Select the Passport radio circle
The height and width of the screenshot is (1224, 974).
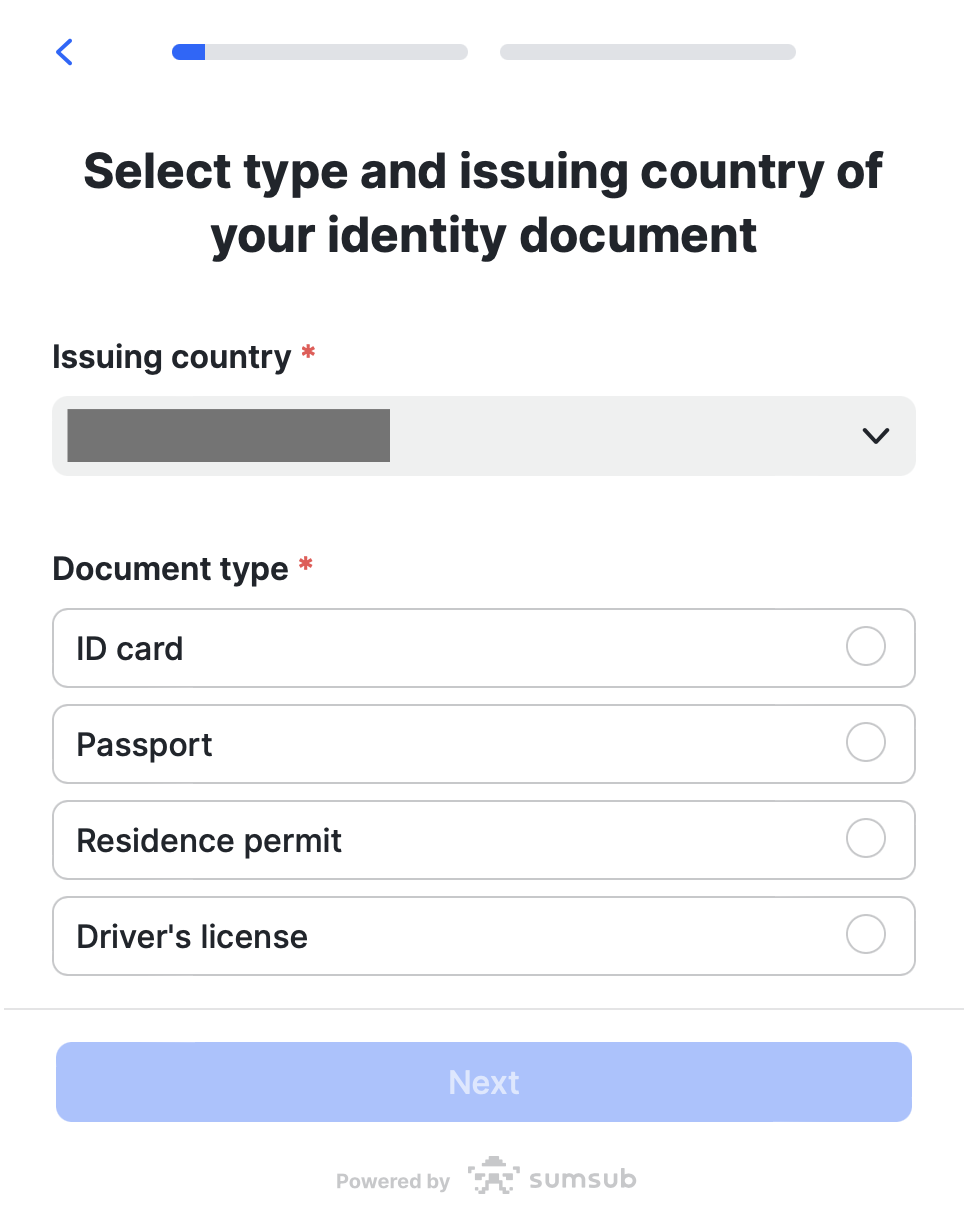865,743
